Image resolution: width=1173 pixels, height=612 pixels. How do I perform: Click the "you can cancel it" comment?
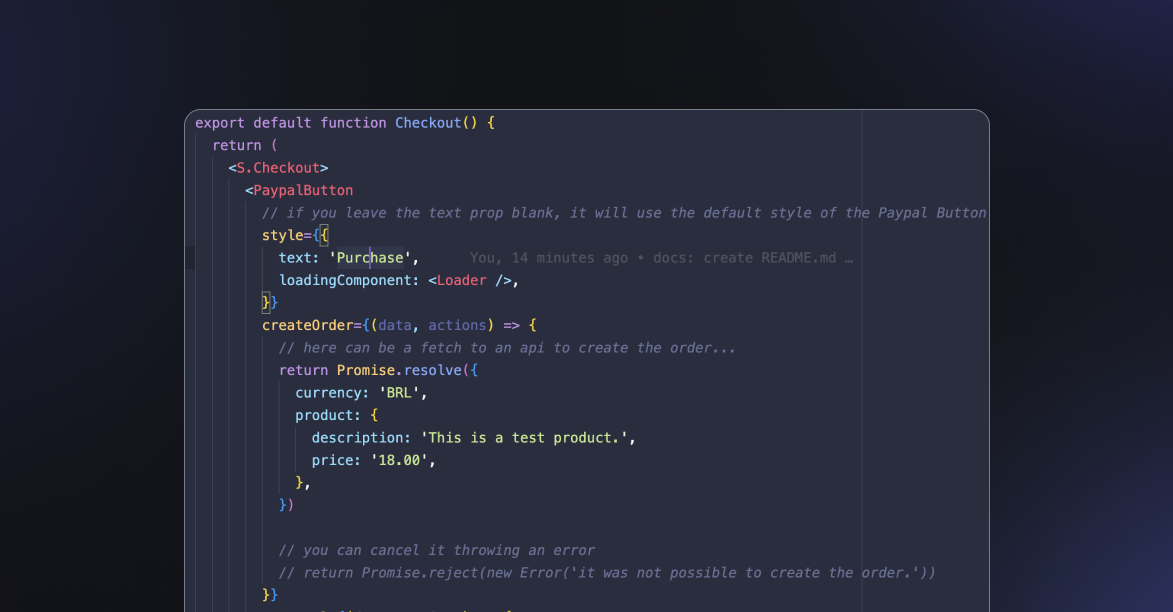(436, 550)
